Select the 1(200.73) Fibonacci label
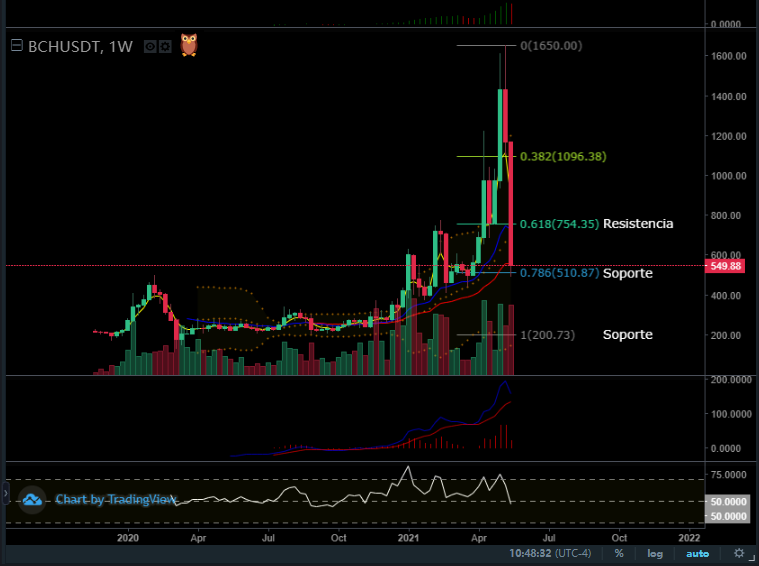This screenshot has width=759, height=566. pos(547,335)
